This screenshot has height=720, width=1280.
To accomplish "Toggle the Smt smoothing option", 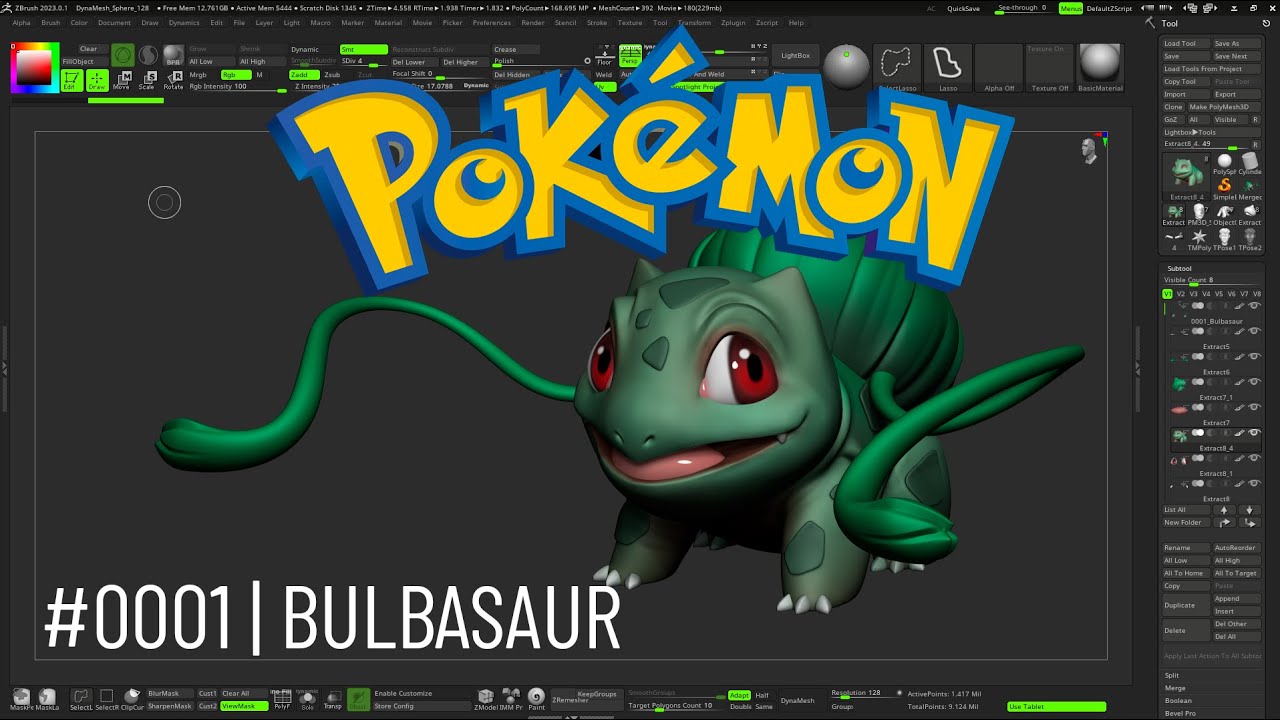I will tap(363, 49).
